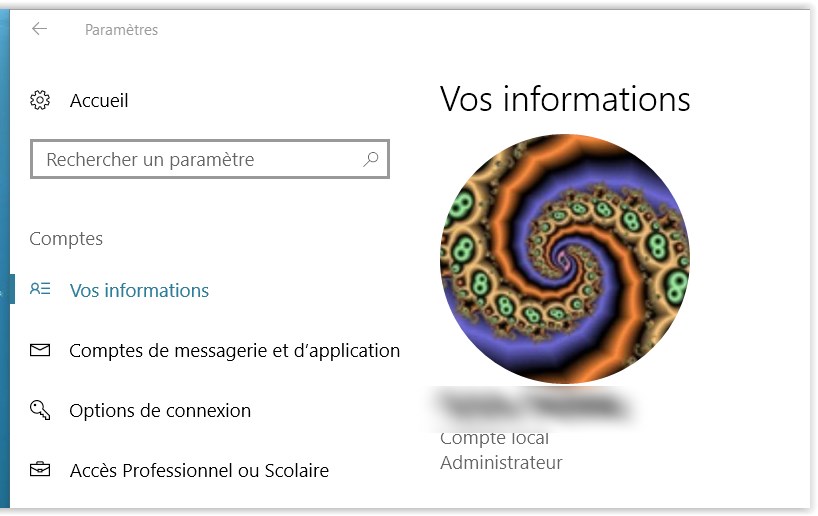Viewport: 818px width, 516px height.
Task: Click the briefcase icon for Accès Professionnel
Action: tap(40, 470)
